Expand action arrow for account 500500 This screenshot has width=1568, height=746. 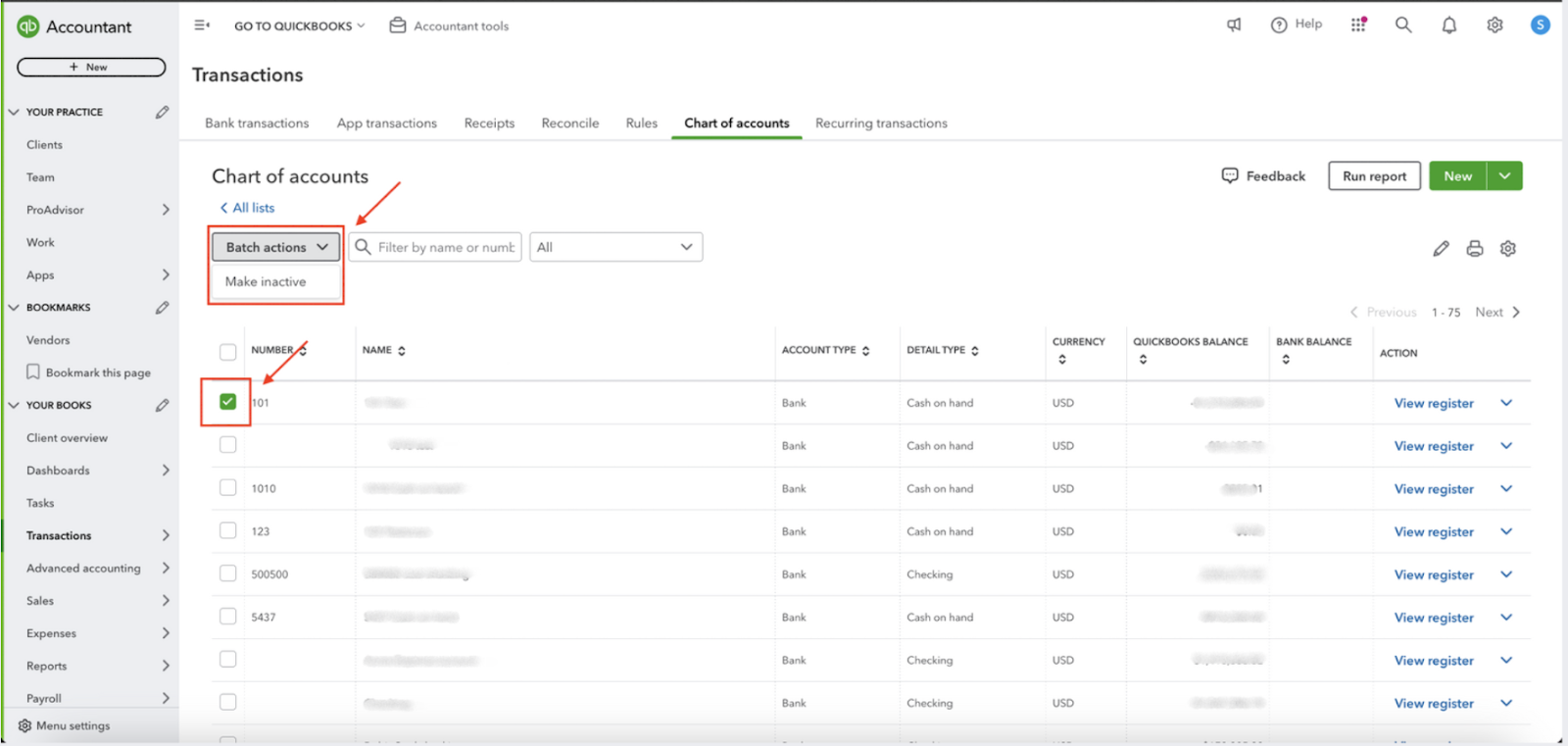click(1506, 574)
